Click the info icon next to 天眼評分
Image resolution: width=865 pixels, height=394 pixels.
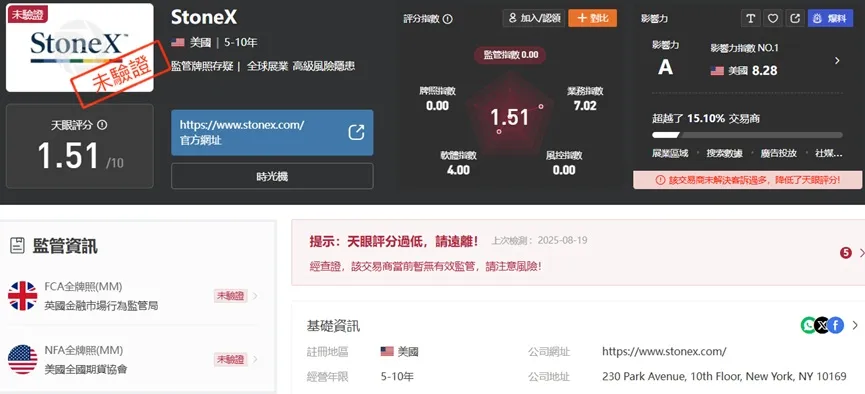click(x=102, y=125)
